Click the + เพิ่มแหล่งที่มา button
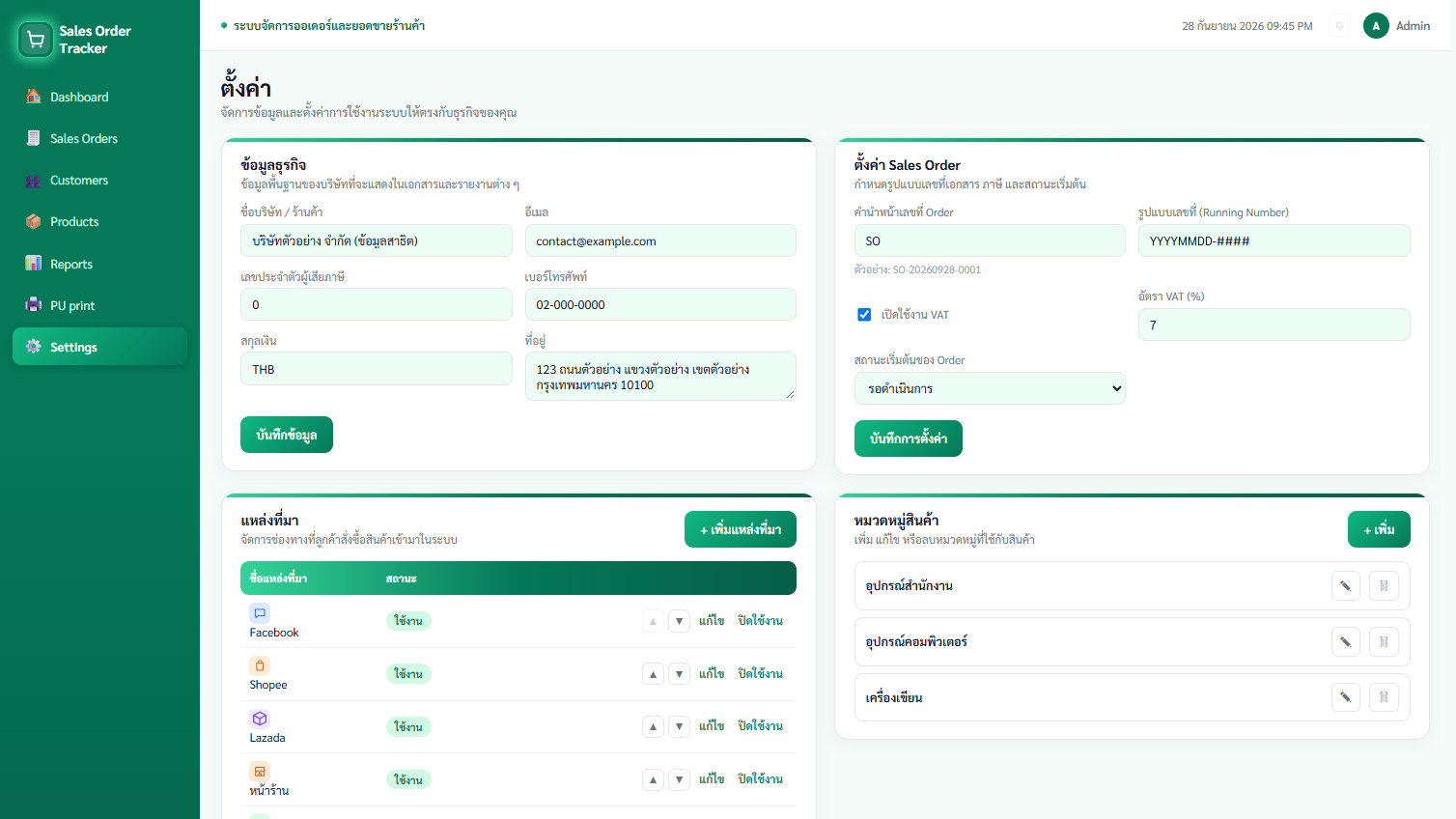 pyautogui.click(x=741, y=529)
